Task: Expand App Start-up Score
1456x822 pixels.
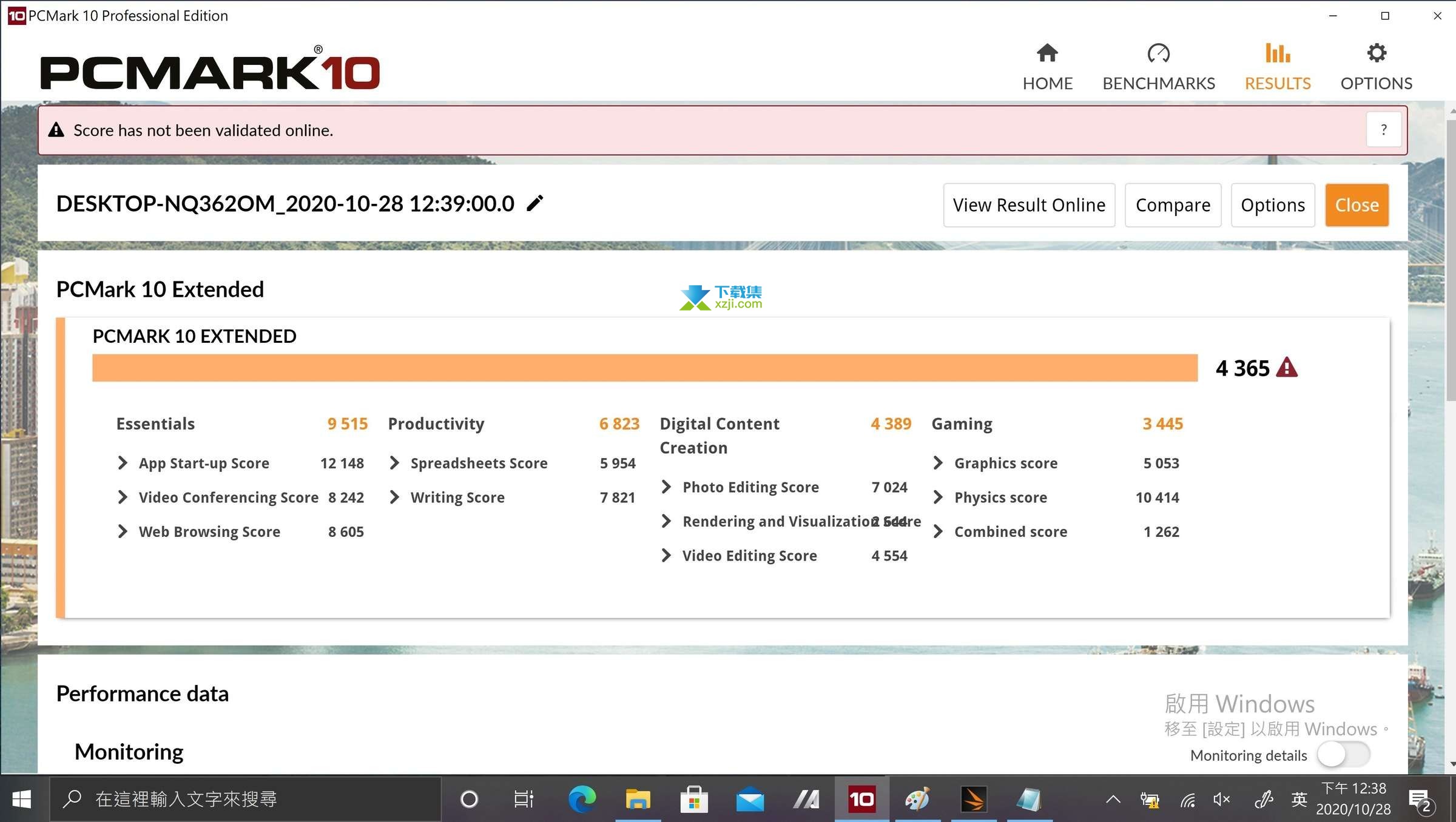Action: pyautogui.click(x=122, y=463)
